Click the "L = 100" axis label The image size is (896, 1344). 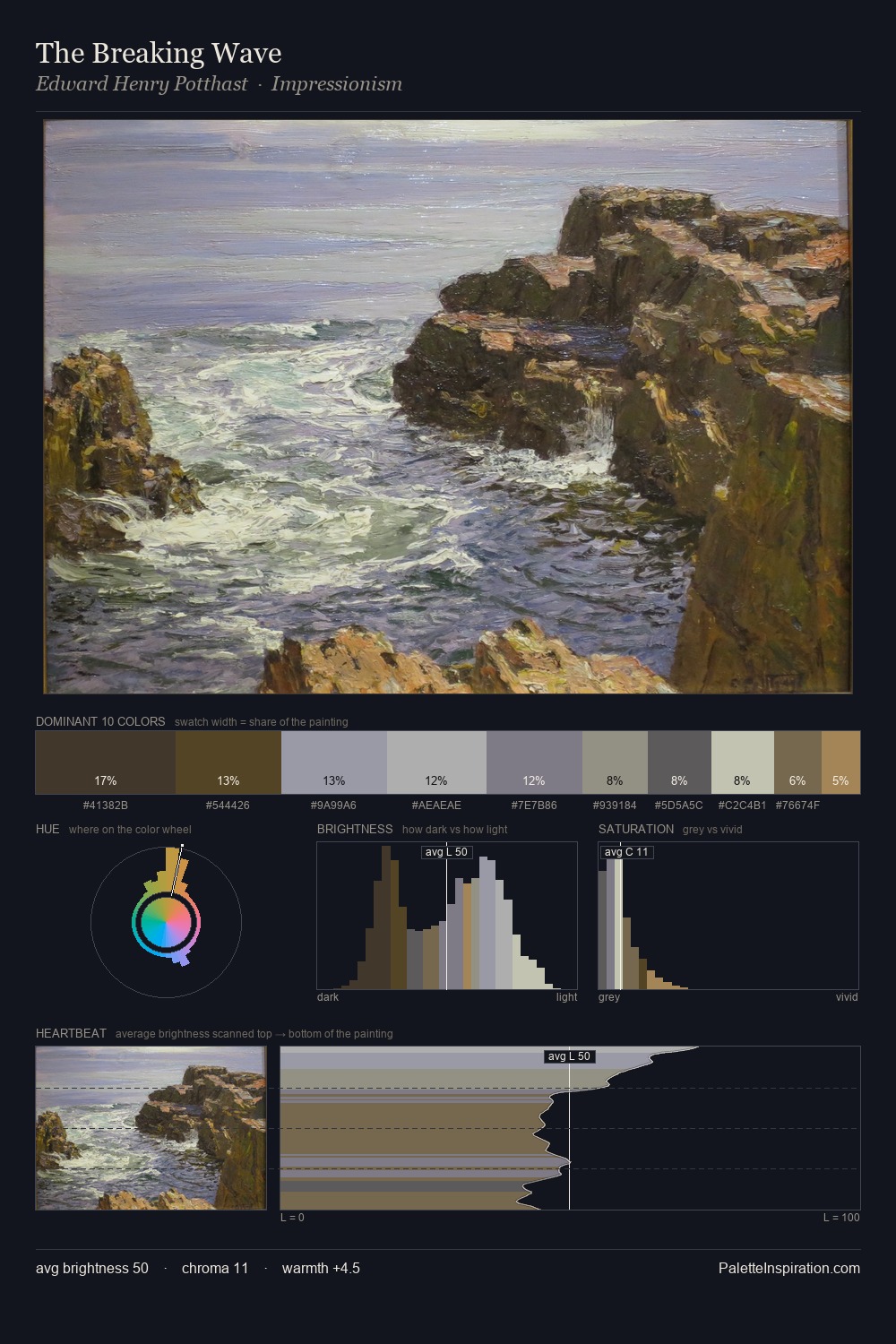click(x=841, y=1218)
